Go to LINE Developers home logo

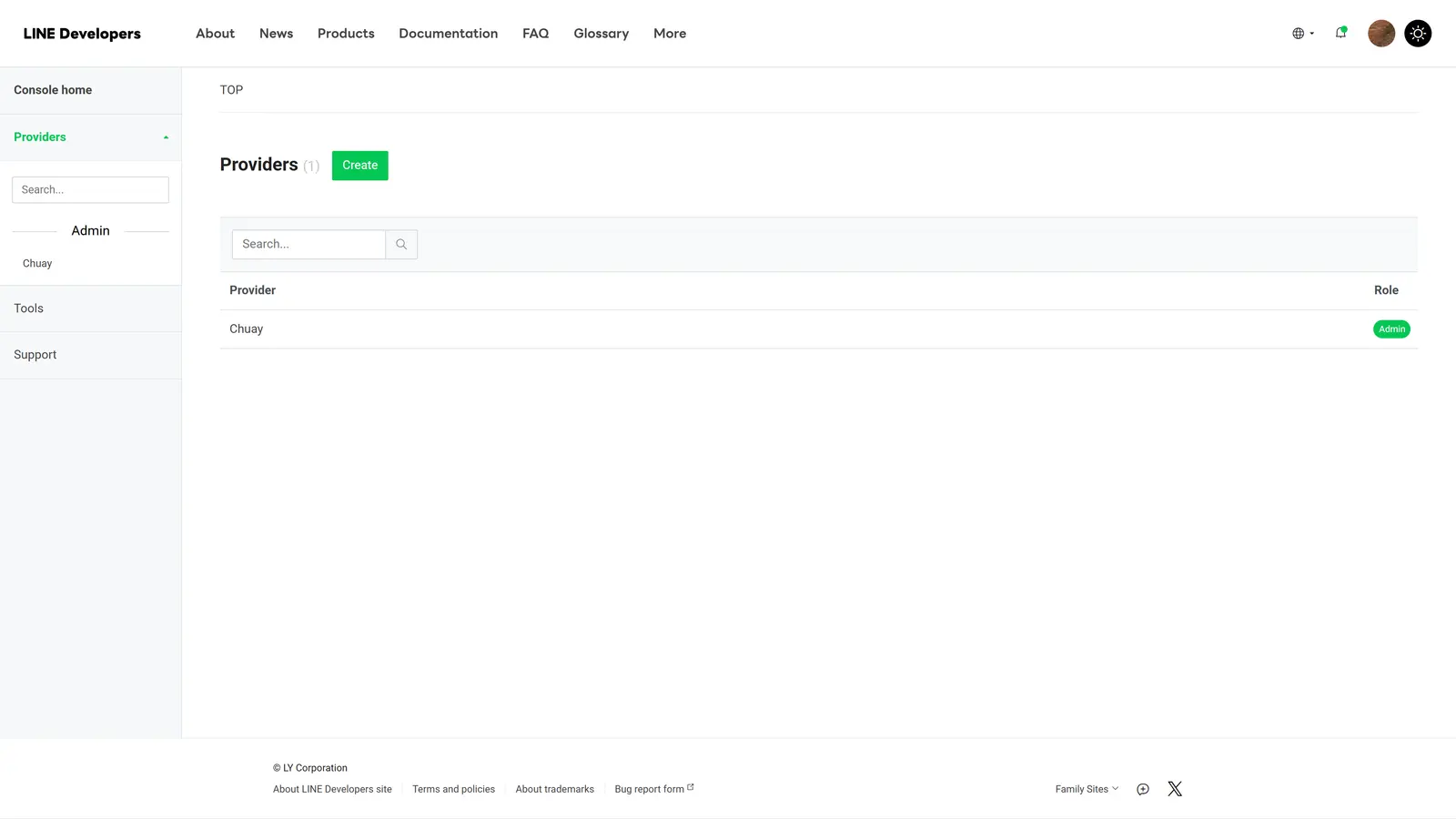82,34
